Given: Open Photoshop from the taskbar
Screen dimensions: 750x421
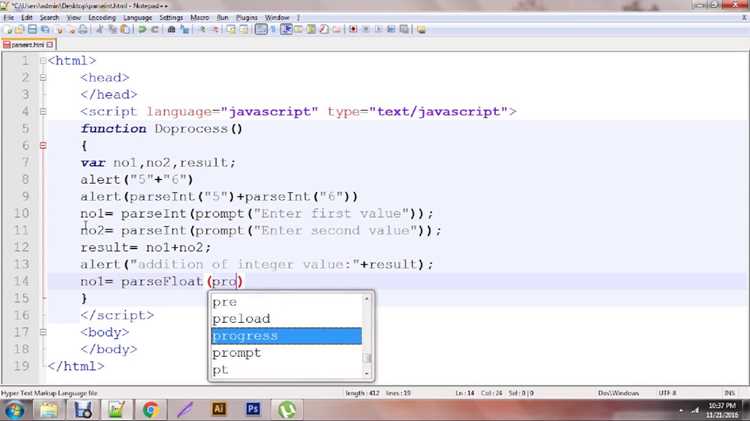Looking at the screenshot, I should (x=253, y=409).
